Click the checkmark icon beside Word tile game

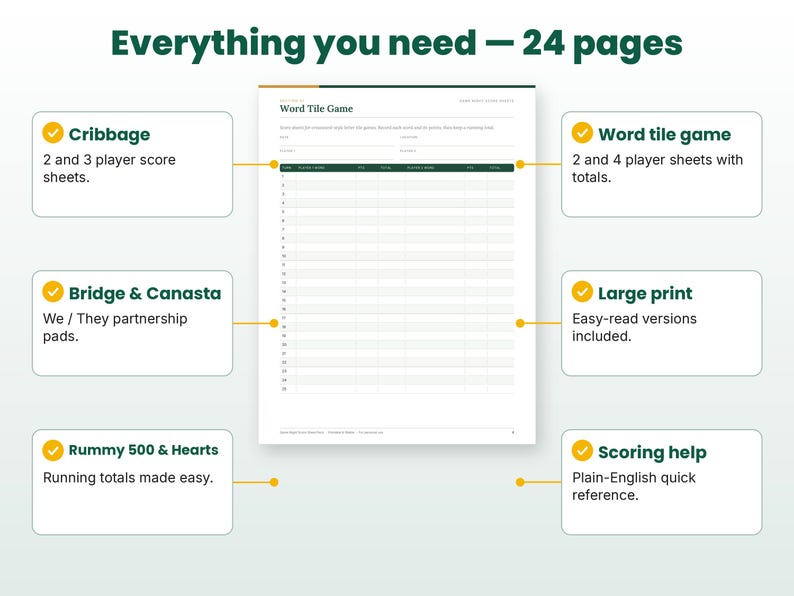tap(582, 133)
